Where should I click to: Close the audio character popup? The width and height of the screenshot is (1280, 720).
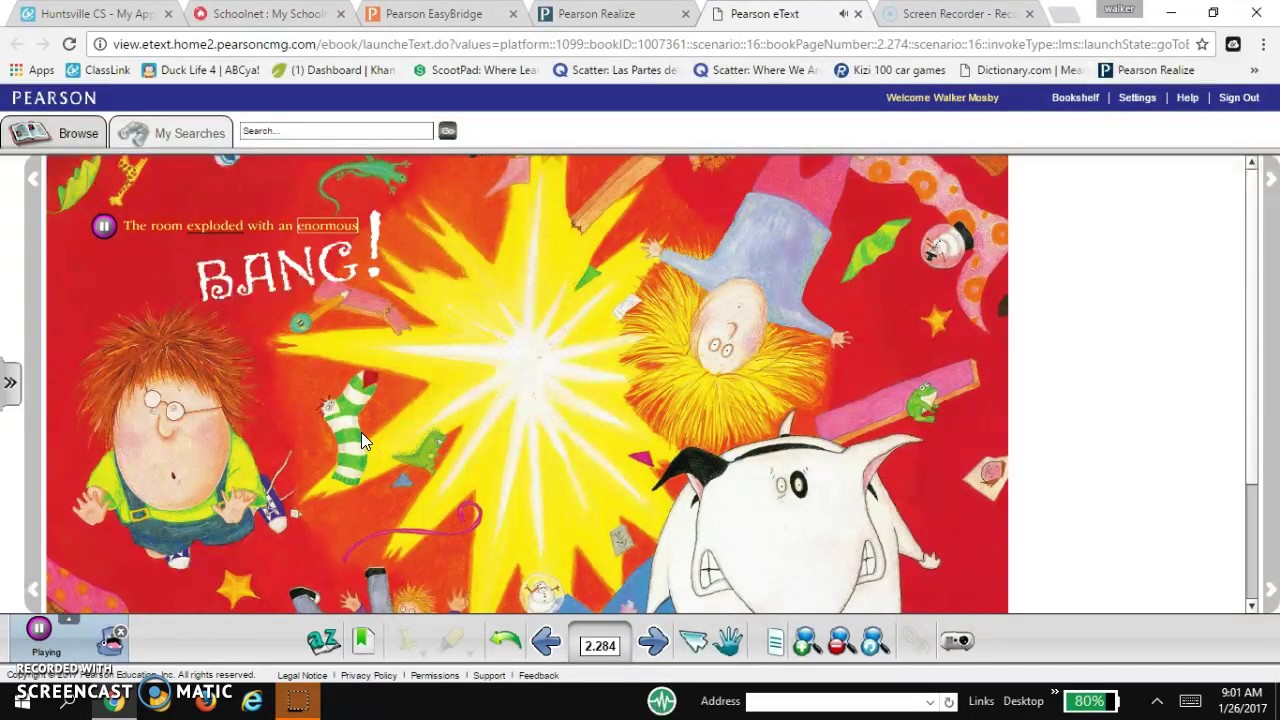point(120,632)
